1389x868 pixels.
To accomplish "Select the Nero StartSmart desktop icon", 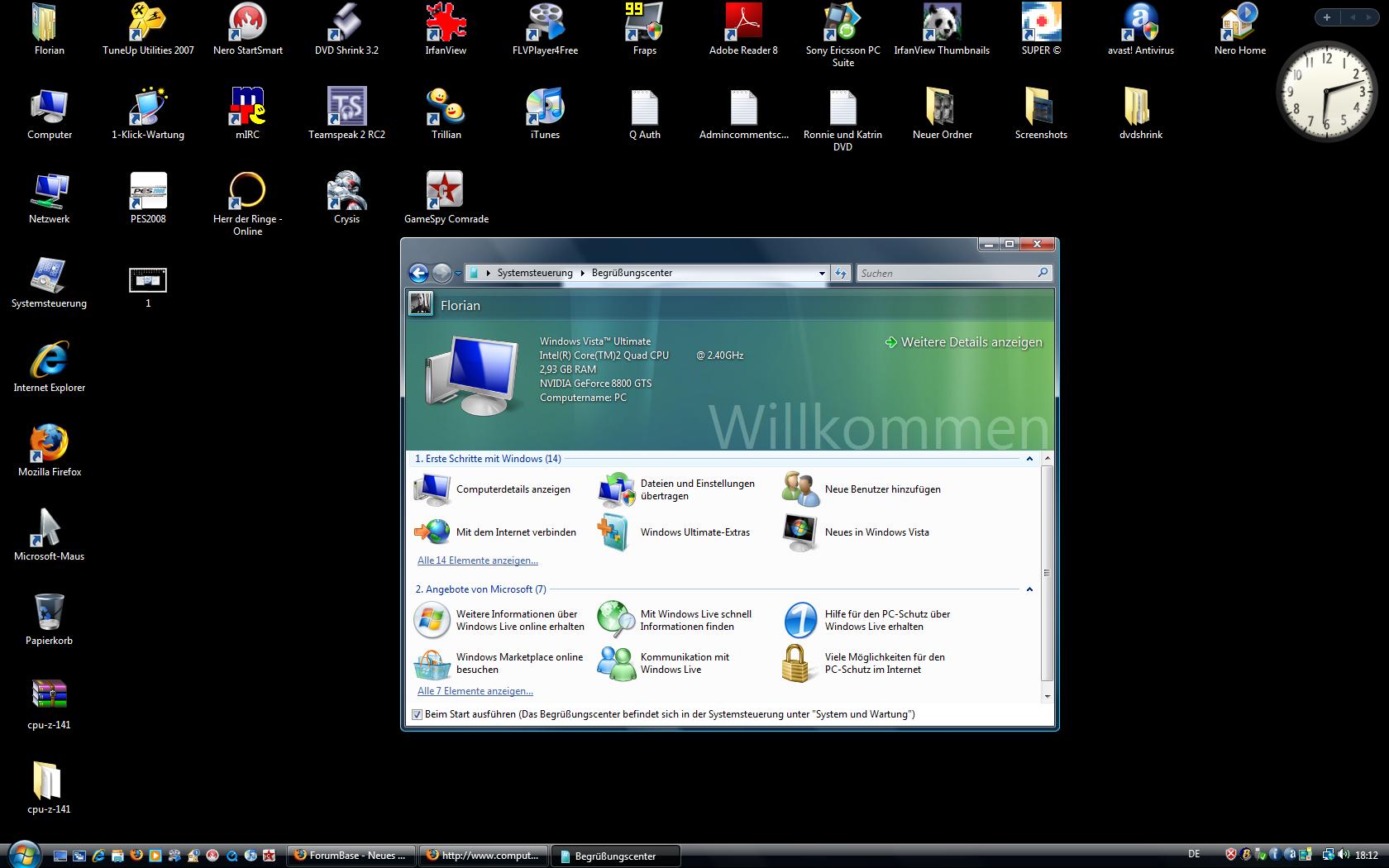I will [x=247, y=29].
